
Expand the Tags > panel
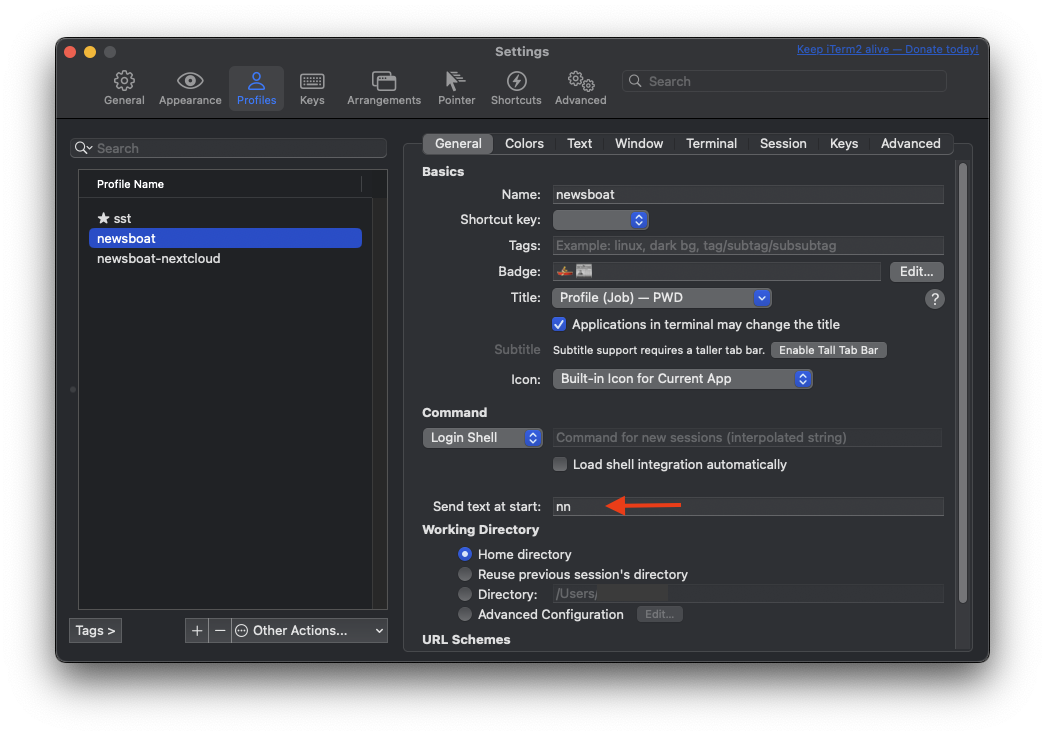[95, 631]
